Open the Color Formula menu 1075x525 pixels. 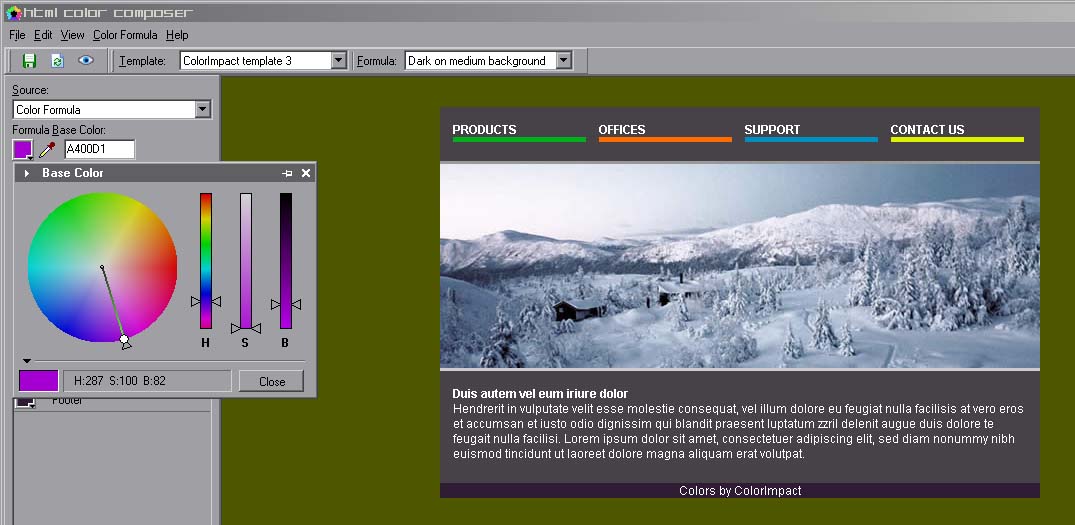point(125,35)
